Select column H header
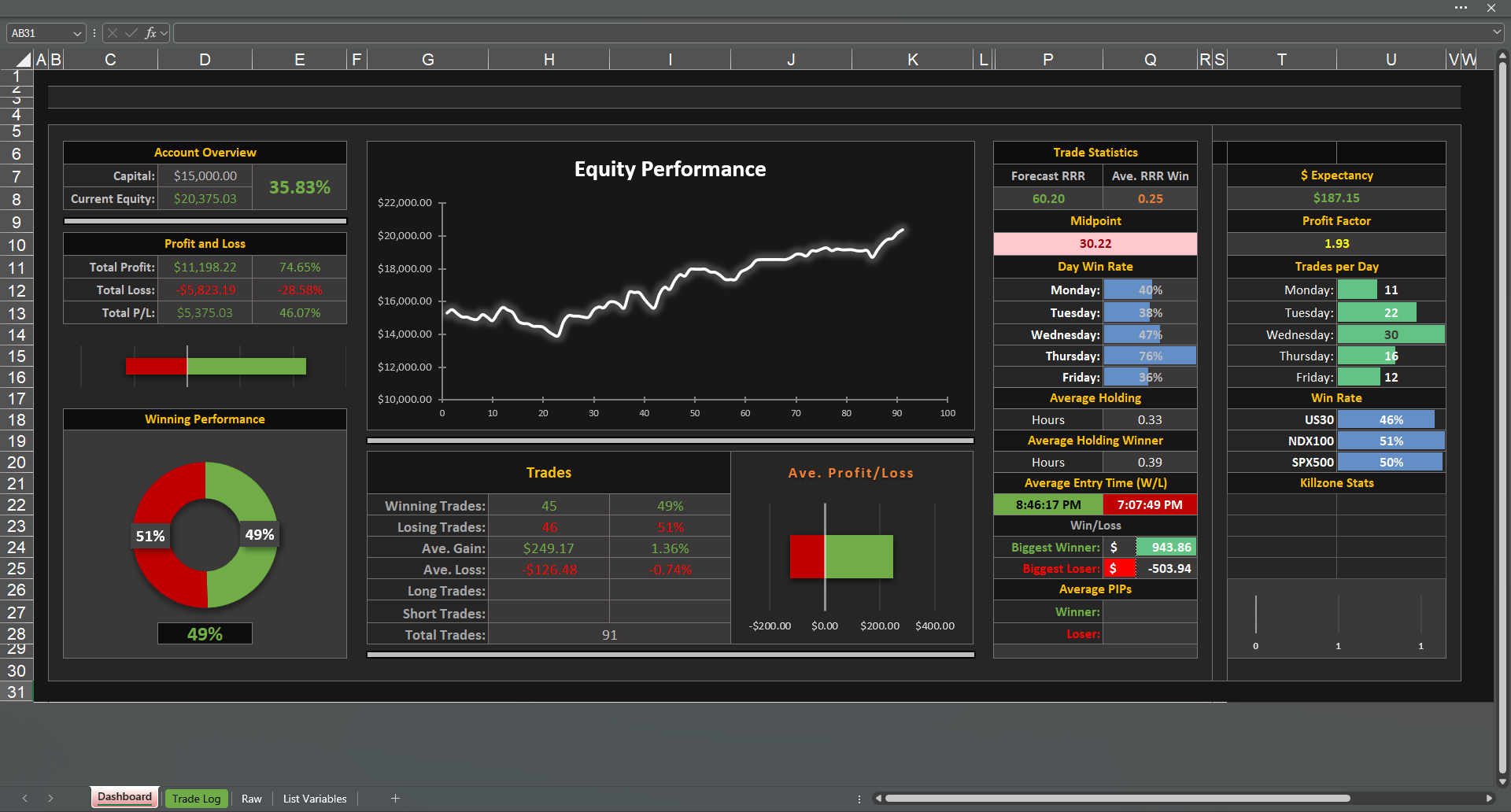This screenshot has height=812, width=1511. pos(549,60)
